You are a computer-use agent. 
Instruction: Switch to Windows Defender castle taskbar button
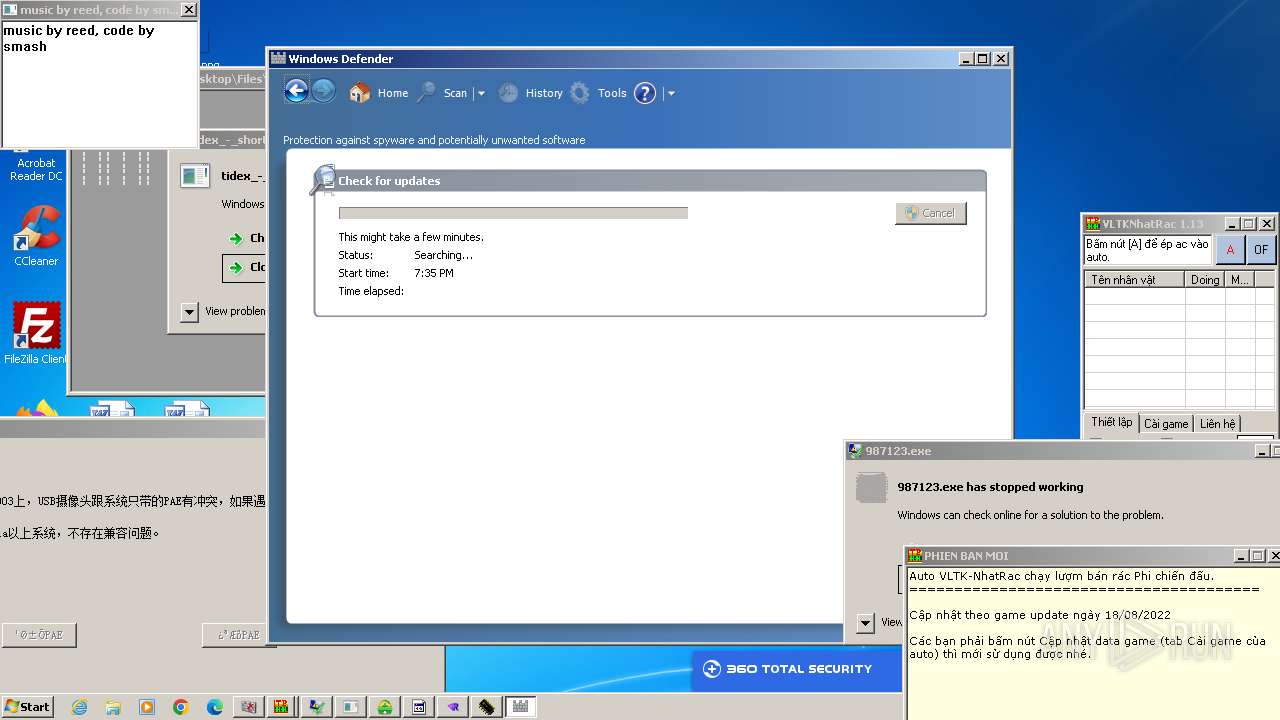pos(521,707)
